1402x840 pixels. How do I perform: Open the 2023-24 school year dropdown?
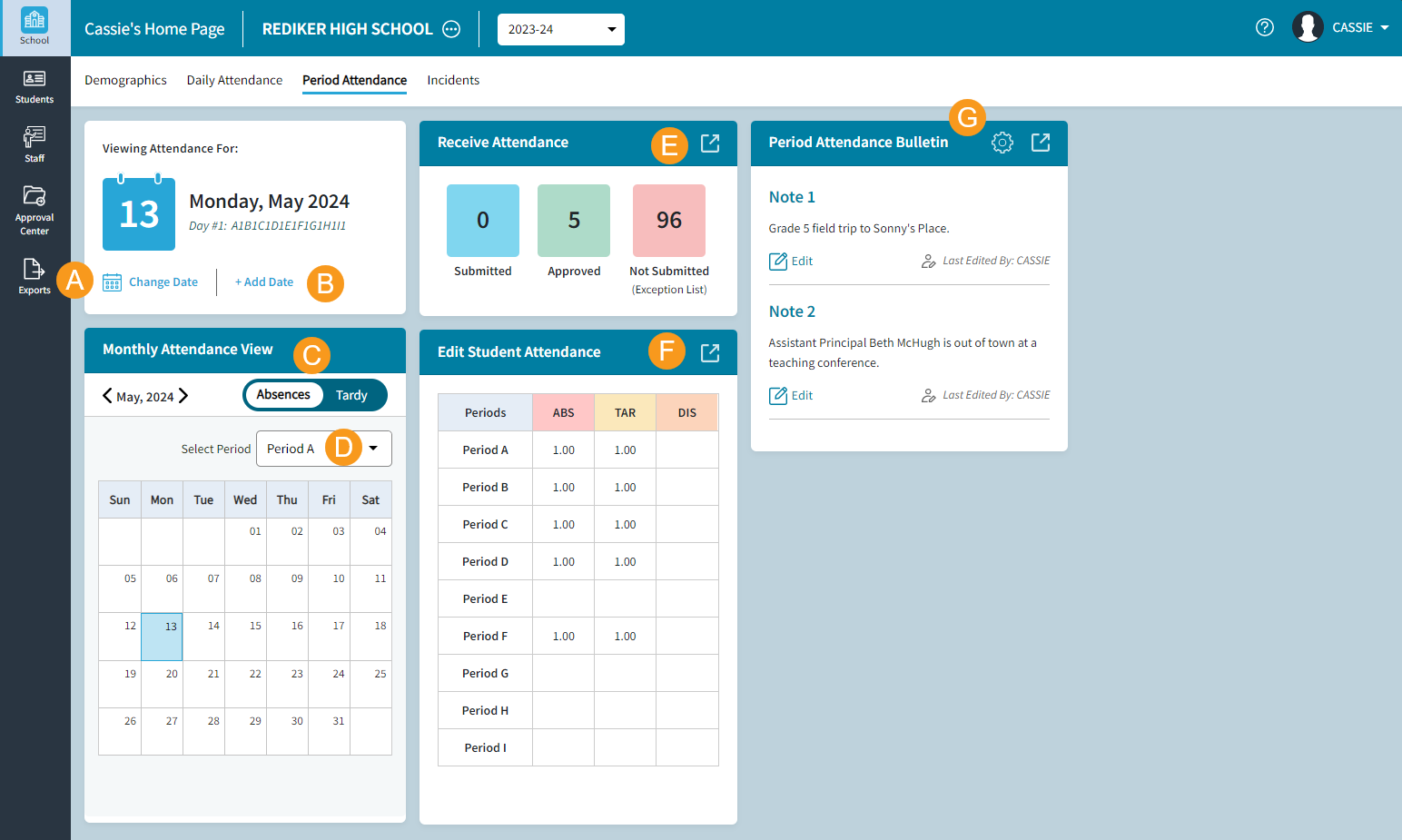pos(560,29)
